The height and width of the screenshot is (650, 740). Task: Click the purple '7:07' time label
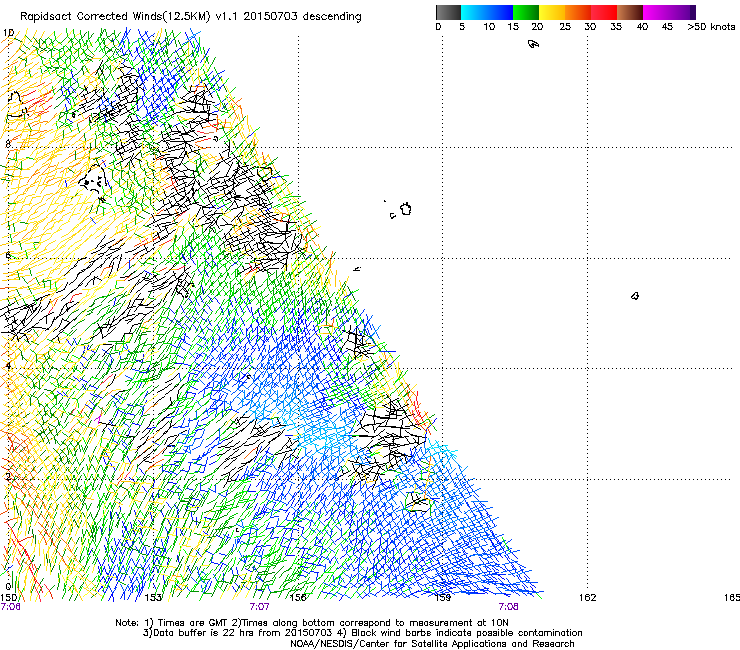tap(259, 607)
